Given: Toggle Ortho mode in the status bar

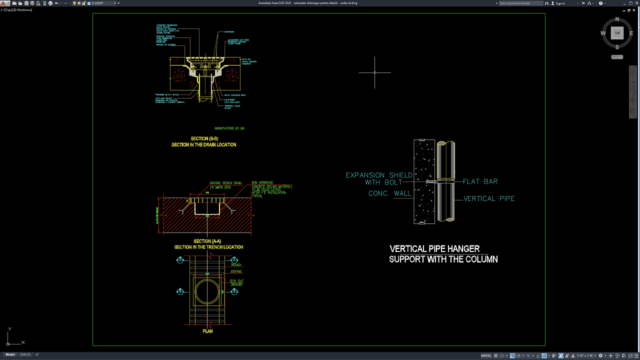Looking at the screenshot, I should [x=512, y=356].
